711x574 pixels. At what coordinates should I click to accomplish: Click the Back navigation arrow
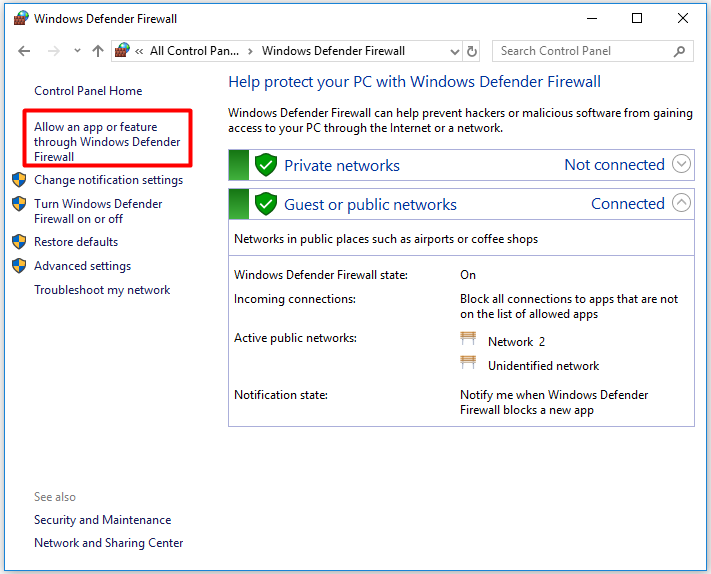click(24, 51)
